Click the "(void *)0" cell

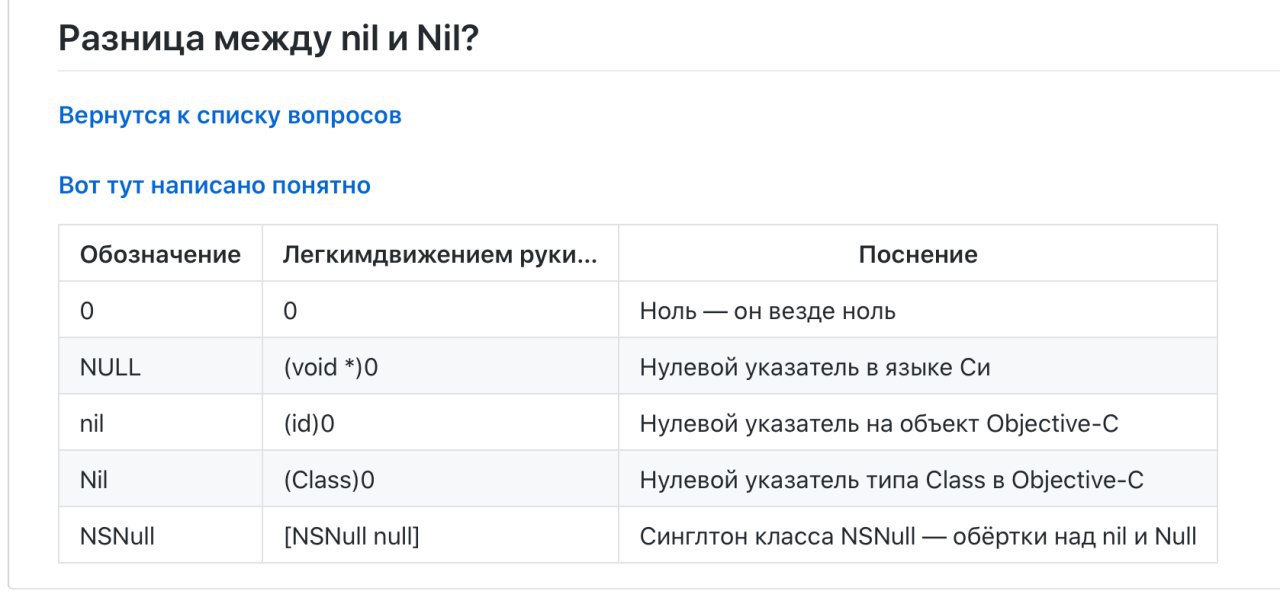click(440, 367)
